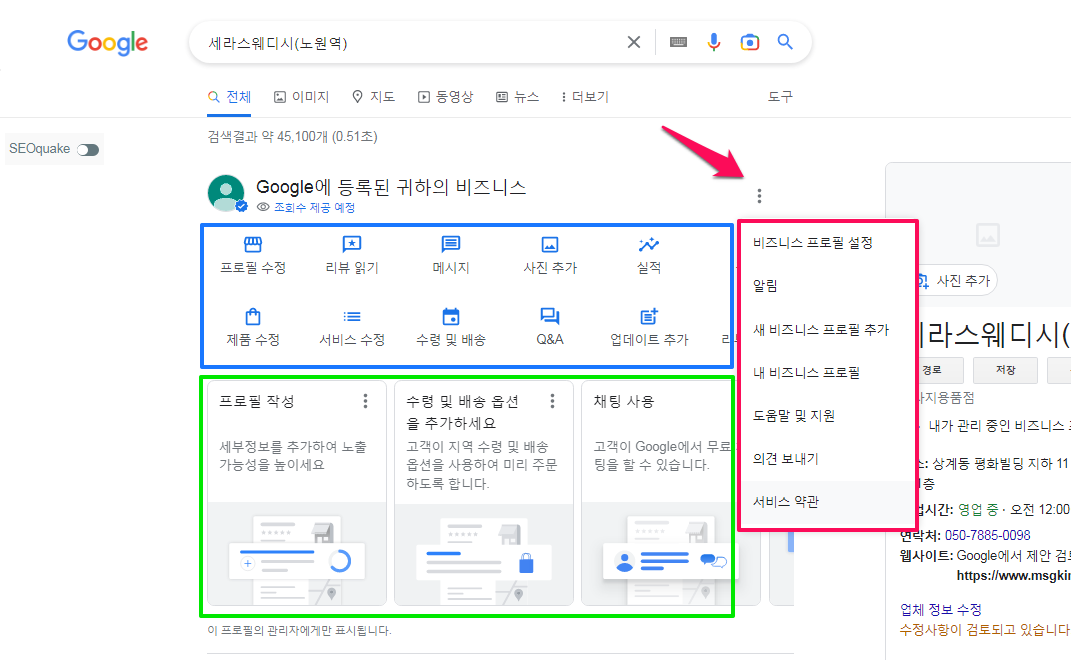Click 사진 추가 image icon

[550, 244]
